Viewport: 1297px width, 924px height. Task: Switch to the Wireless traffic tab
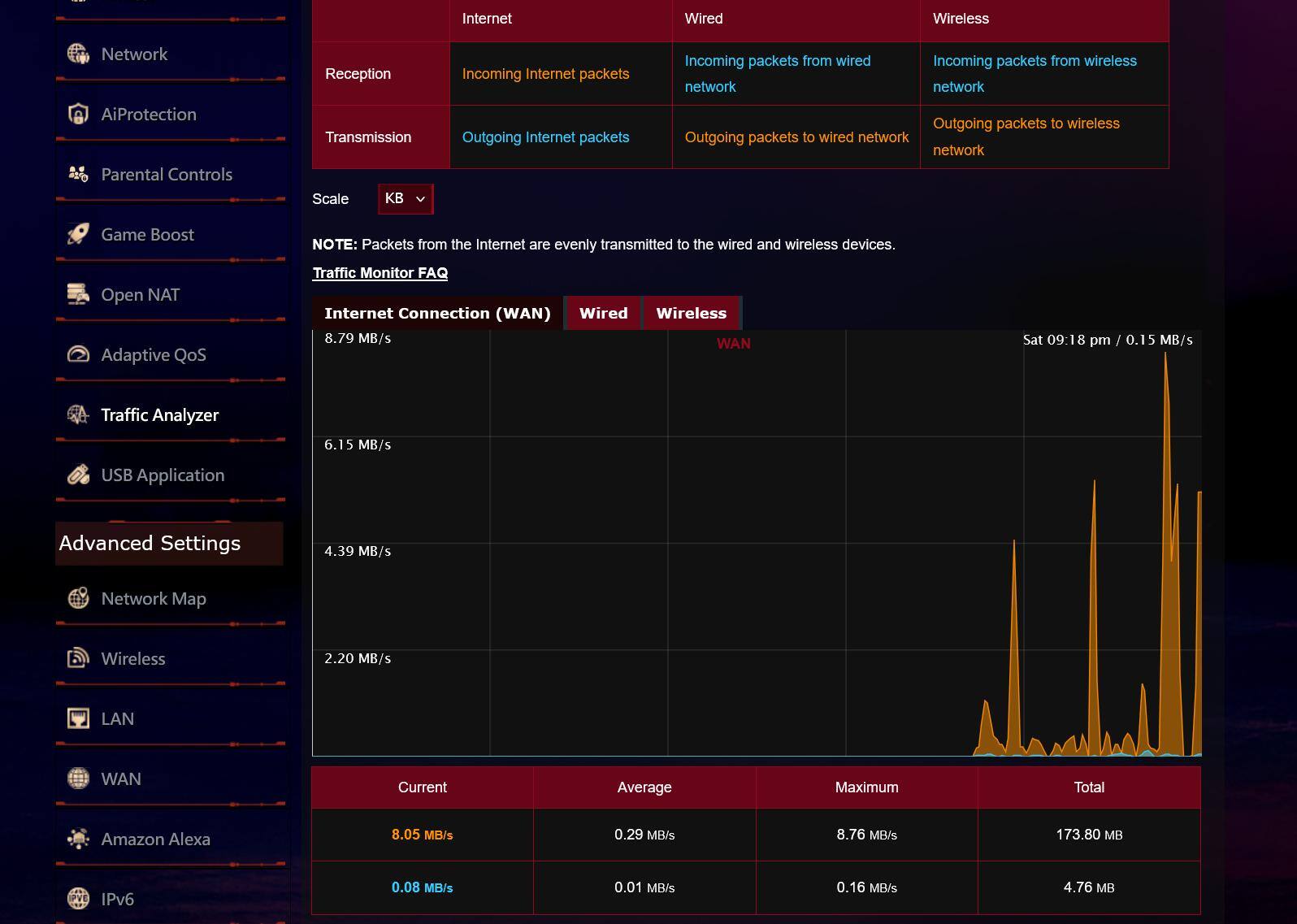click(691, 314)
